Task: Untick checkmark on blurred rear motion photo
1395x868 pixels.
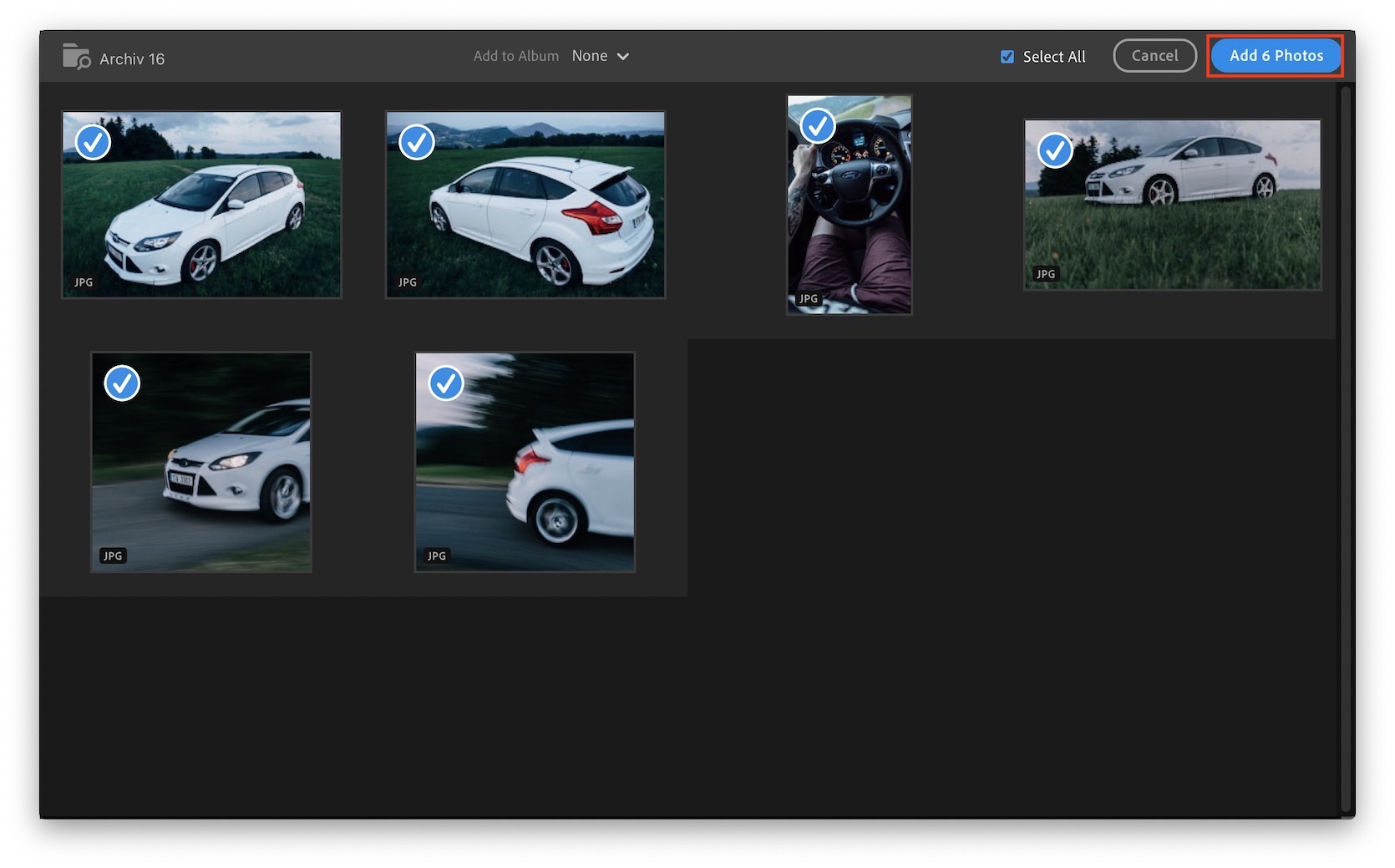Action: pyautogui.click(x=445, y=383)
